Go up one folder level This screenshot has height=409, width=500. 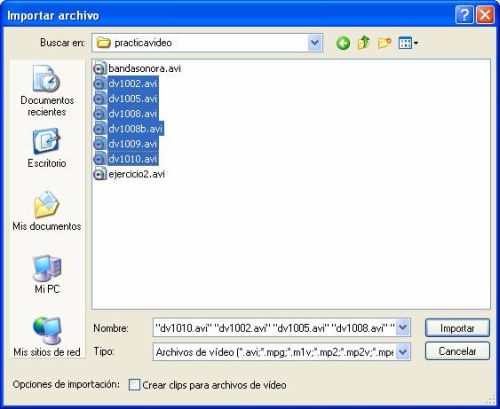(x=364, y=43)
